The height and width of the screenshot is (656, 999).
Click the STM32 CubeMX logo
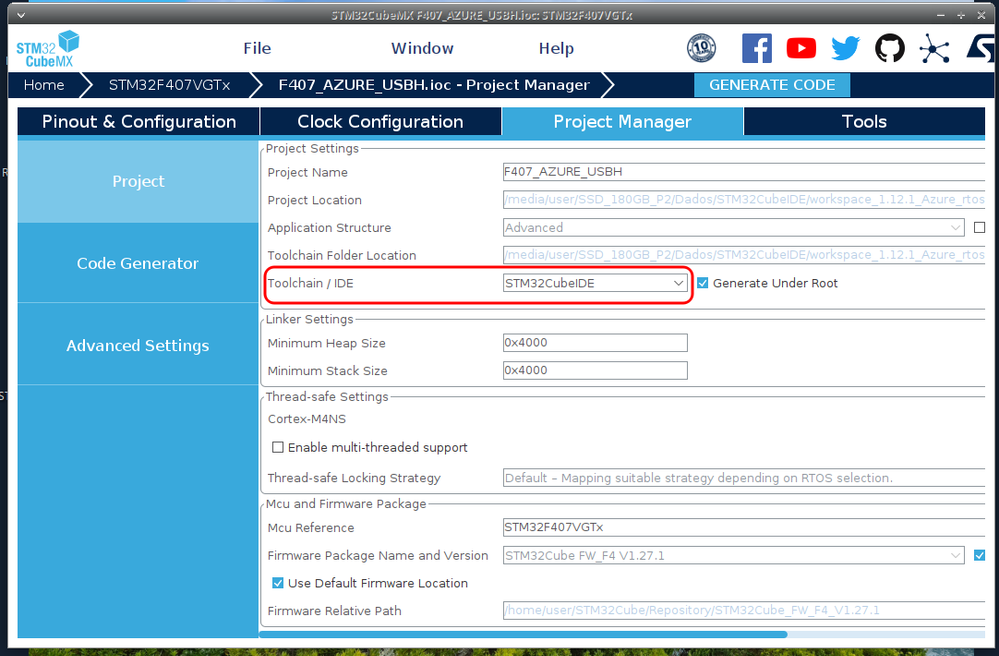click(48, 49)
